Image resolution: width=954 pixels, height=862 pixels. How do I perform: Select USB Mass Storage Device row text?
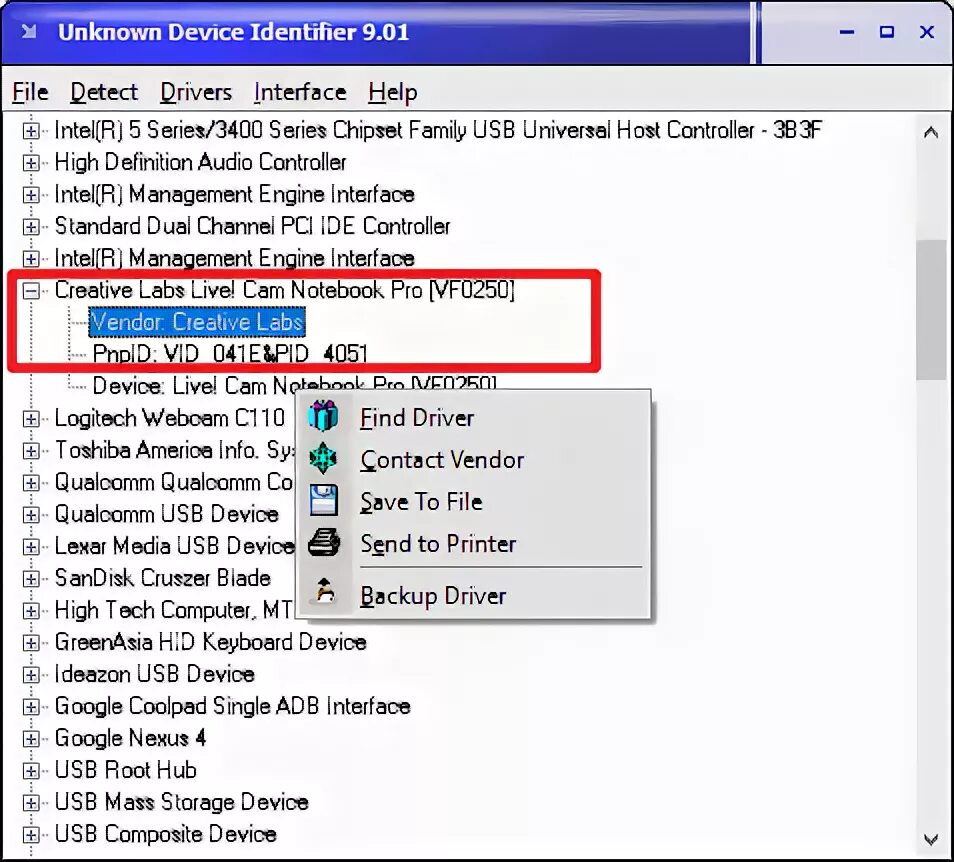pos(181,802)
